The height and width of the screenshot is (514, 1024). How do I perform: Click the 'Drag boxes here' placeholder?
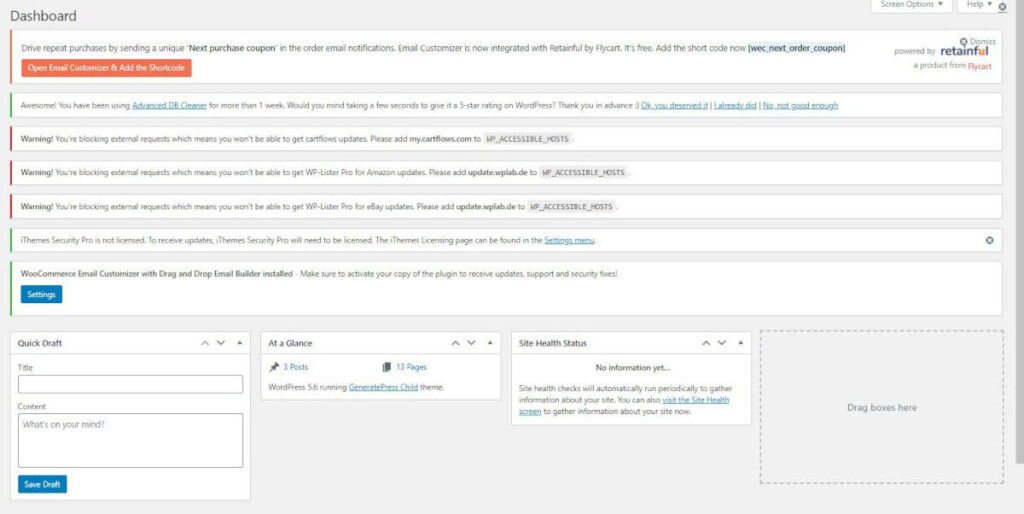pyautogui.click(x=882, y=407)
